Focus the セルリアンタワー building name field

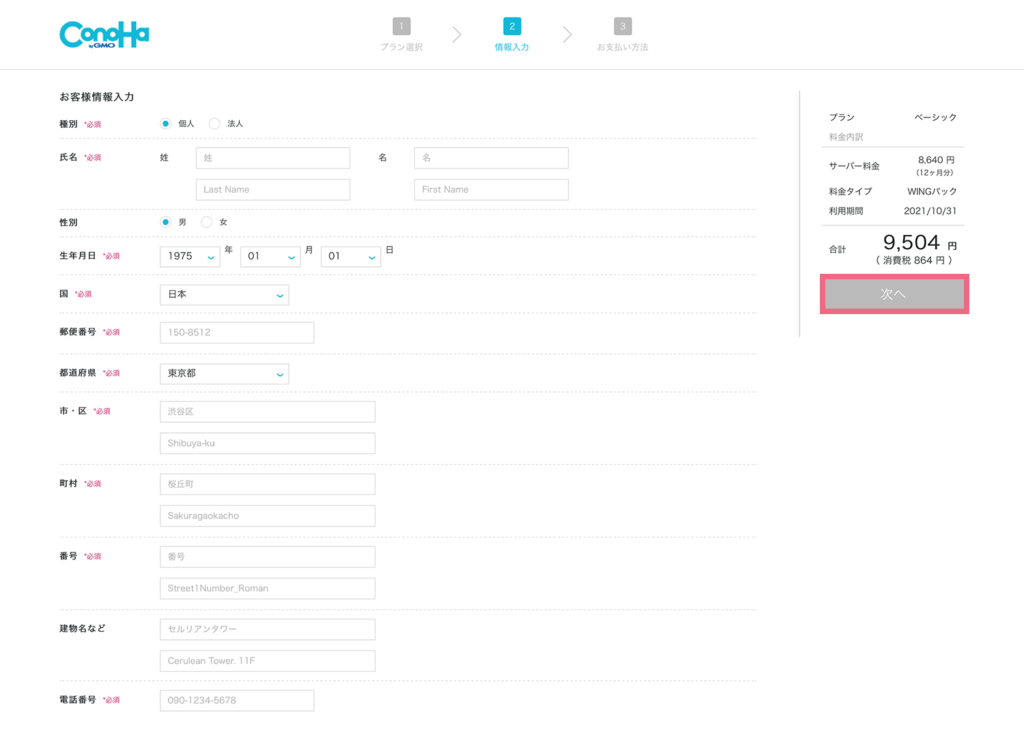pos(268,629)
